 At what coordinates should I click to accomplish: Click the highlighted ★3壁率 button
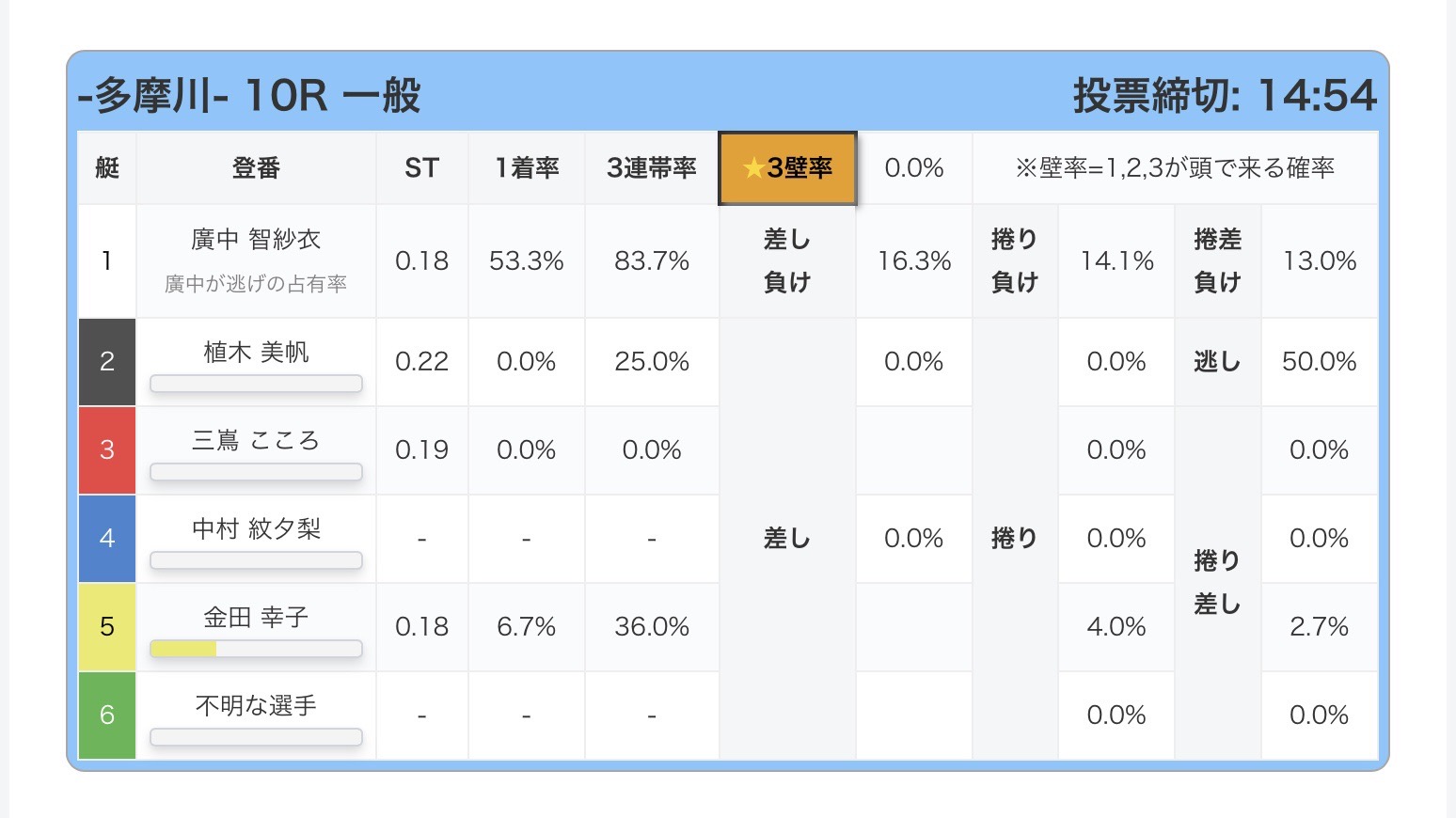click(x=787, y=168)
